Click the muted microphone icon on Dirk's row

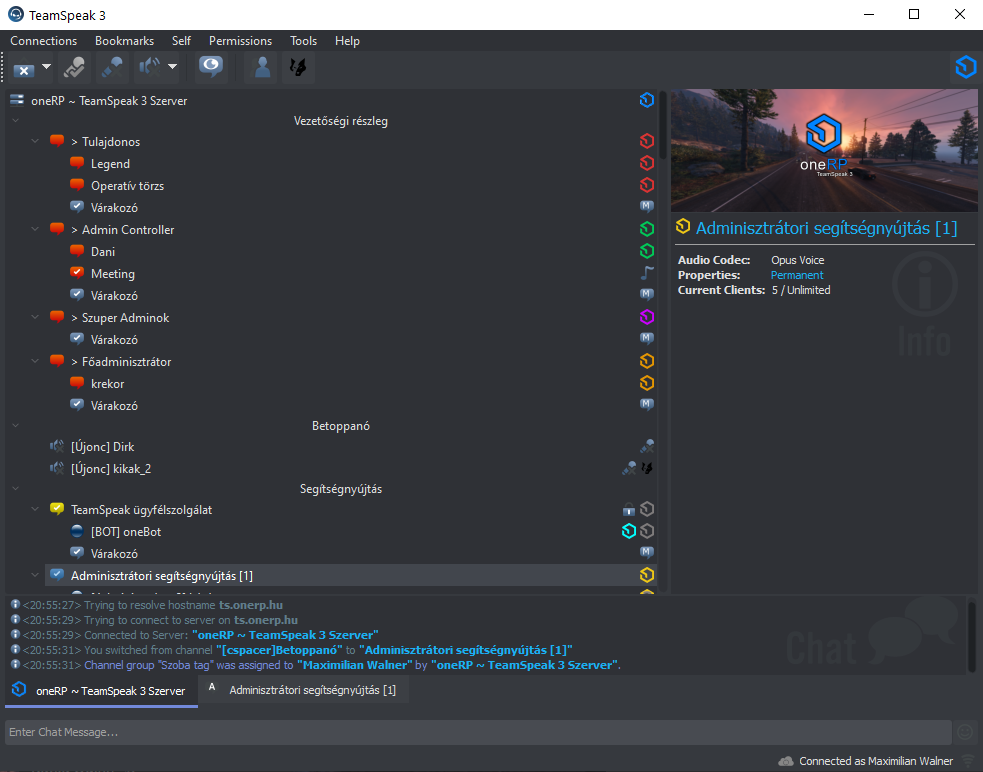(647, 446)
